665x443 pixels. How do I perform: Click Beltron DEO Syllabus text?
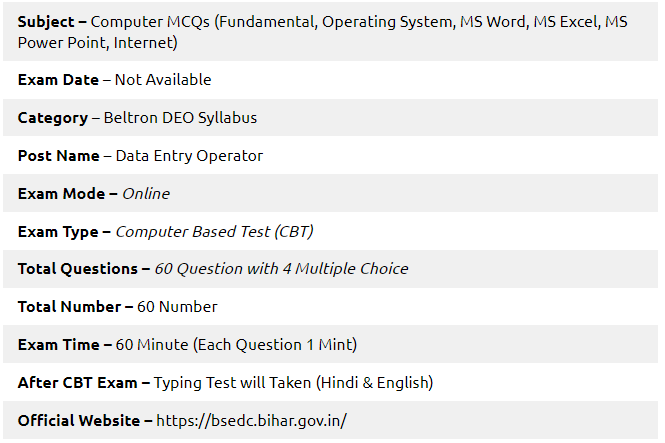pos(180,118)
